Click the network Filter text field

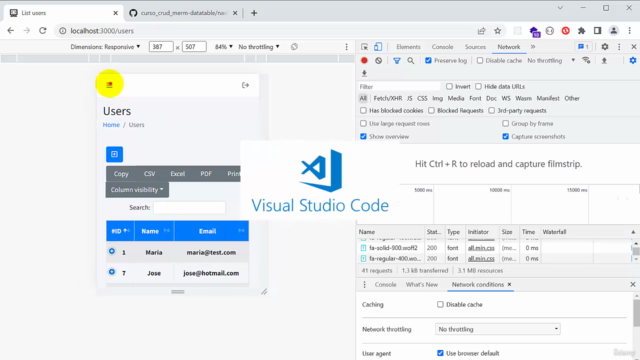point(399,87)
